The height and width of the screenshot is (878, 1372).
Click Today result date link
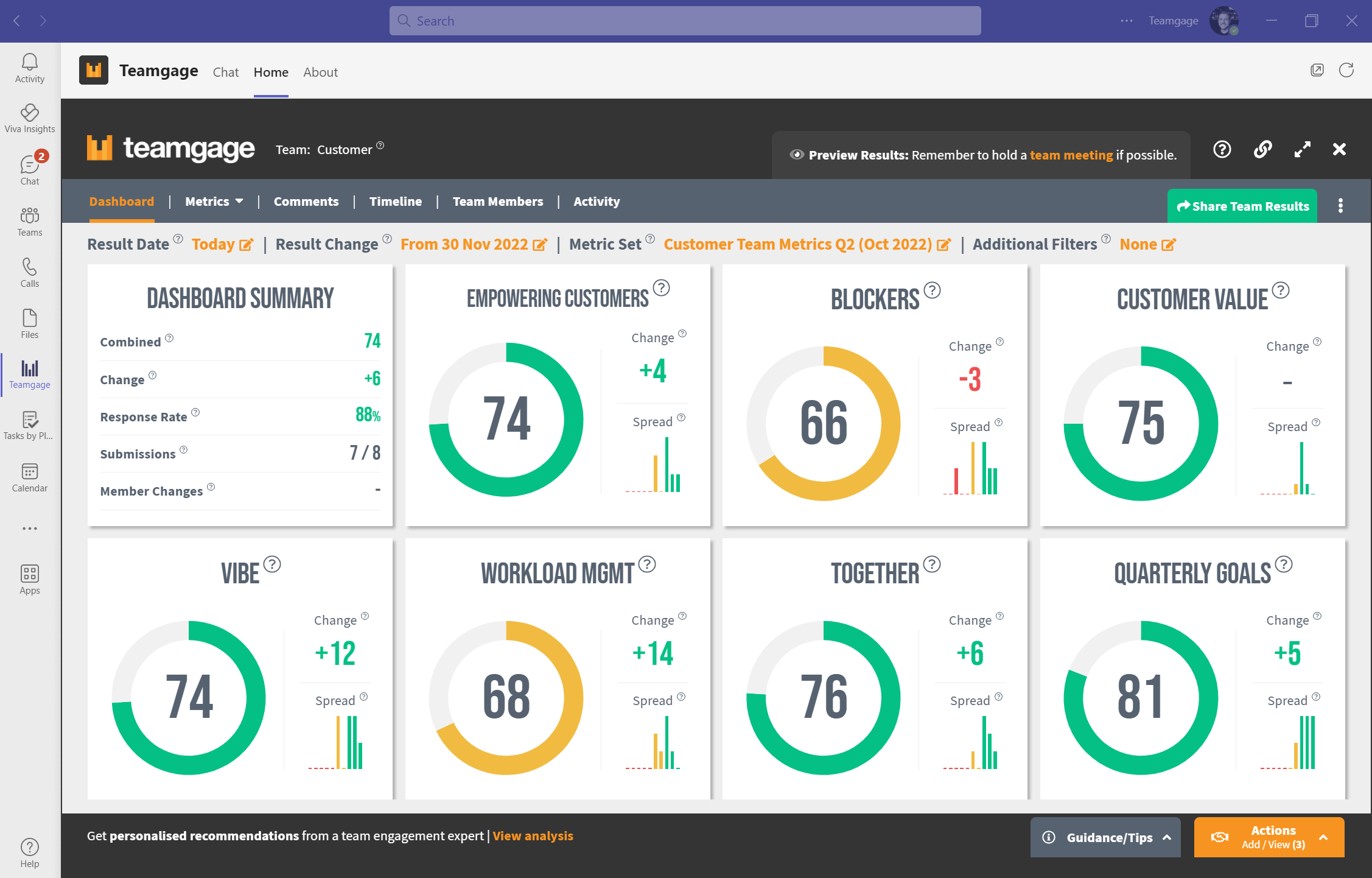tap(213, 244)
